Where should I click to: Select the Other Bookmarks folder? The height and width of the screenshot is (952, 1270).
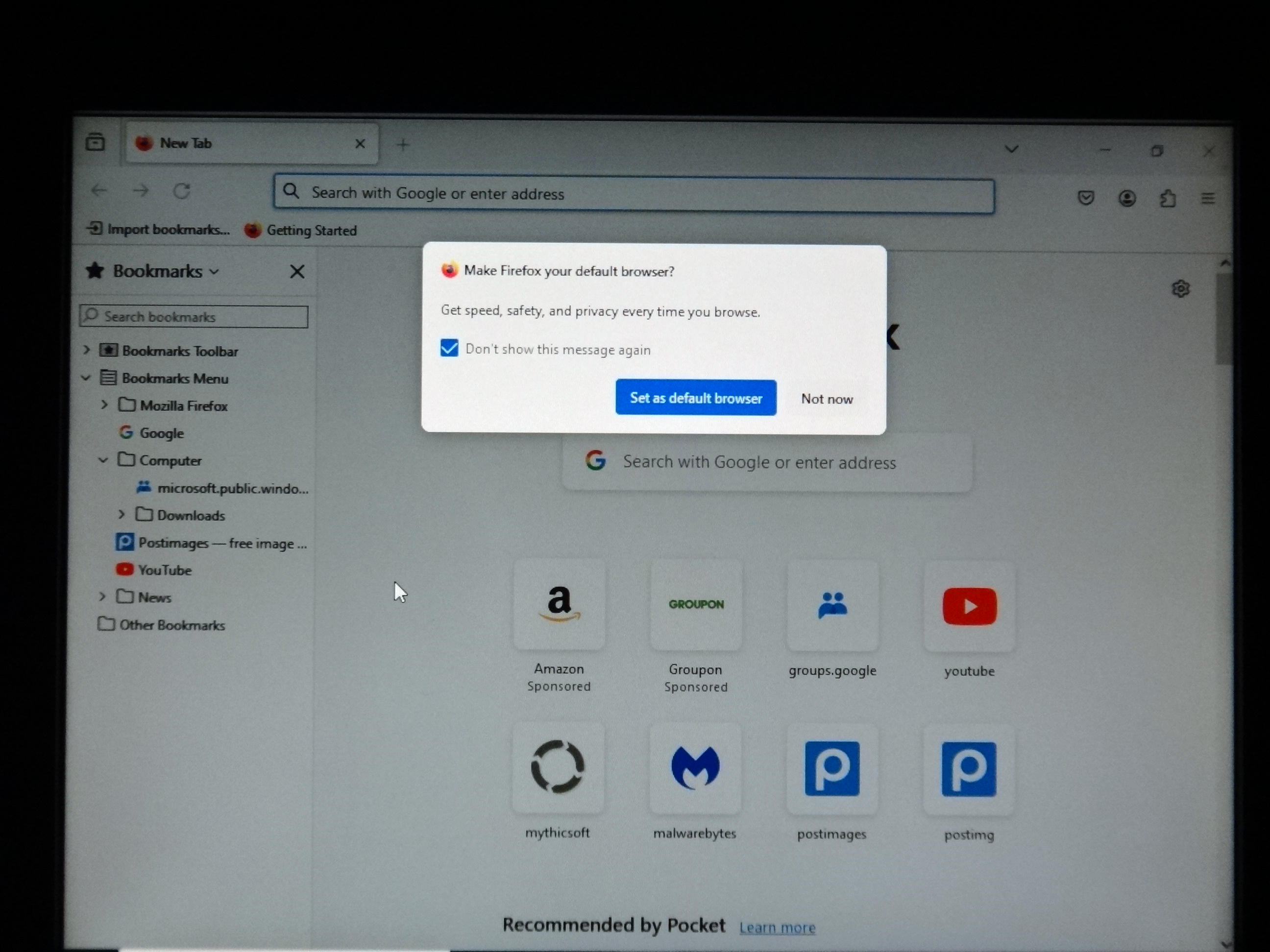click(161, 624)
